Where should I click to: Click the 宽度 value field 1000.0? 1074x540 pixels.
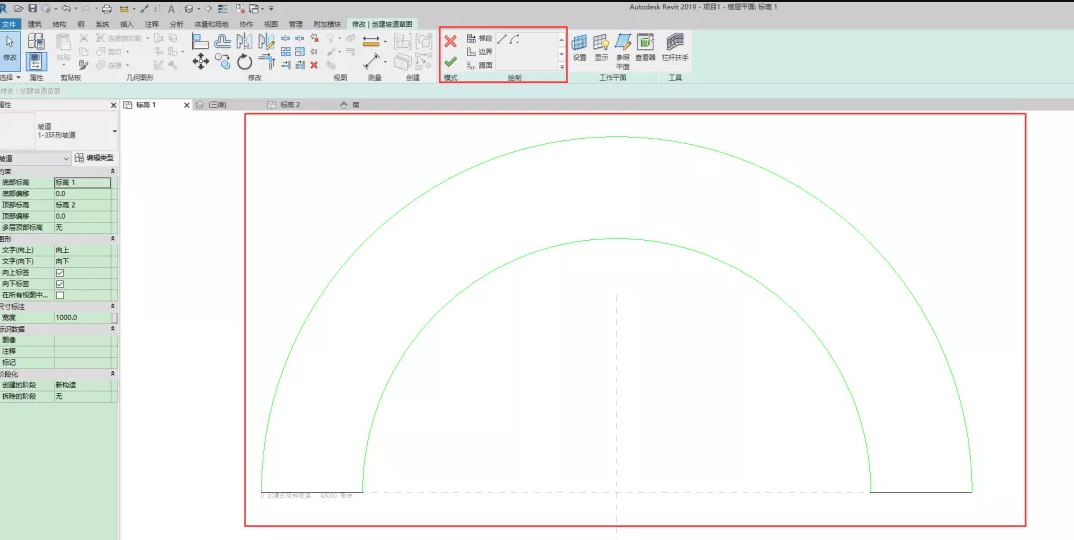click(82, 318)
